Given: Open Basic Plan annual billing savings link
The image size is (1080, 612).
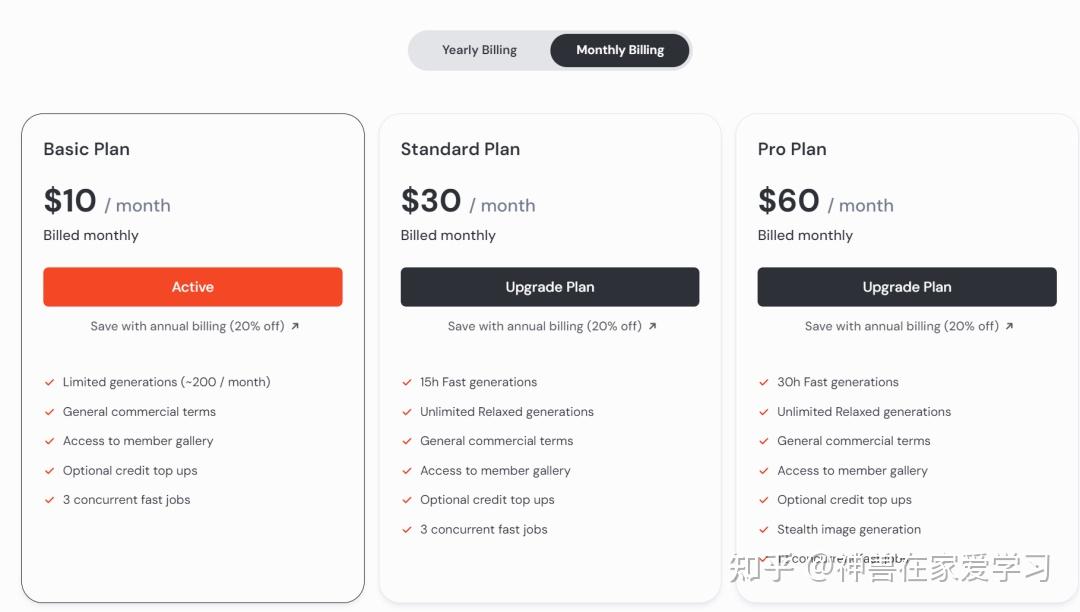Looking at the screenshot, I should click(x=187, y=326).
